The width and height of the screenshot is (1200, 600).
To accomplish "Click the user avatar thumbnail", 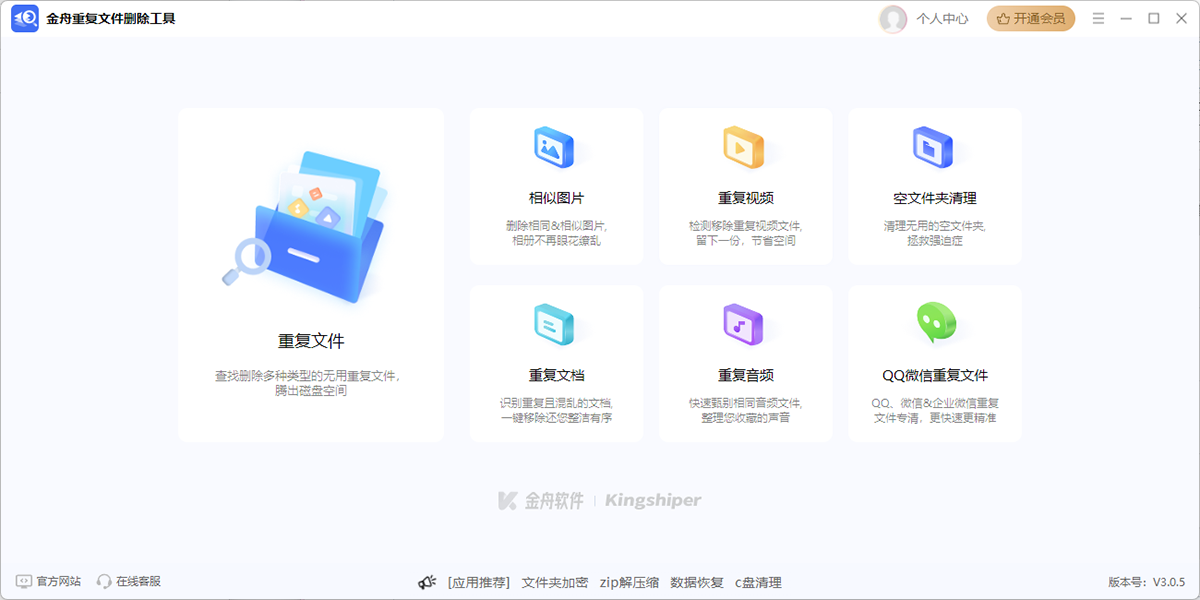I will [893, 18].
